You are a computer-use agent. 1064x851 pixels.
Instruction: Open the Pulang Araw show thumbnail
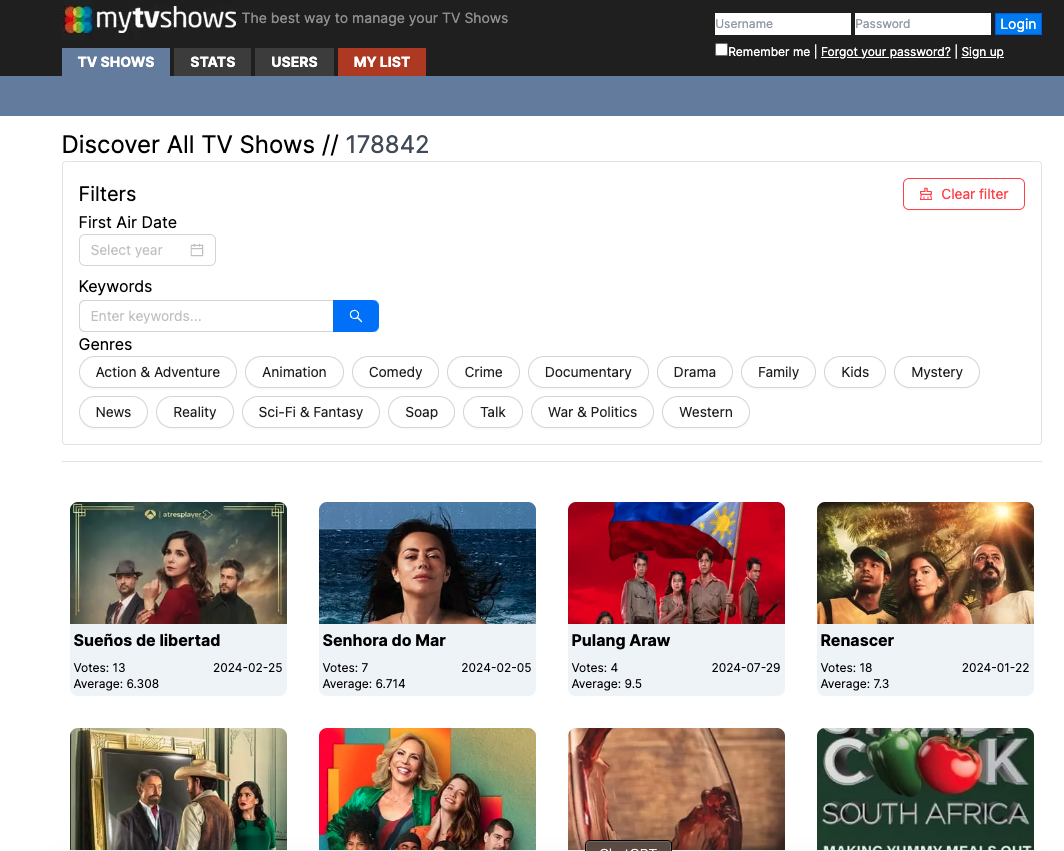click(676, 562)
